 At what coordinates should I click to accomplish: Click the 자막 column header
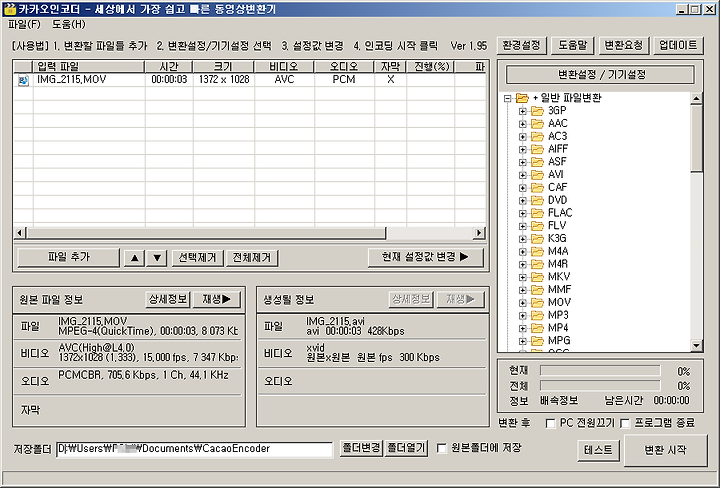pos(390,67)
